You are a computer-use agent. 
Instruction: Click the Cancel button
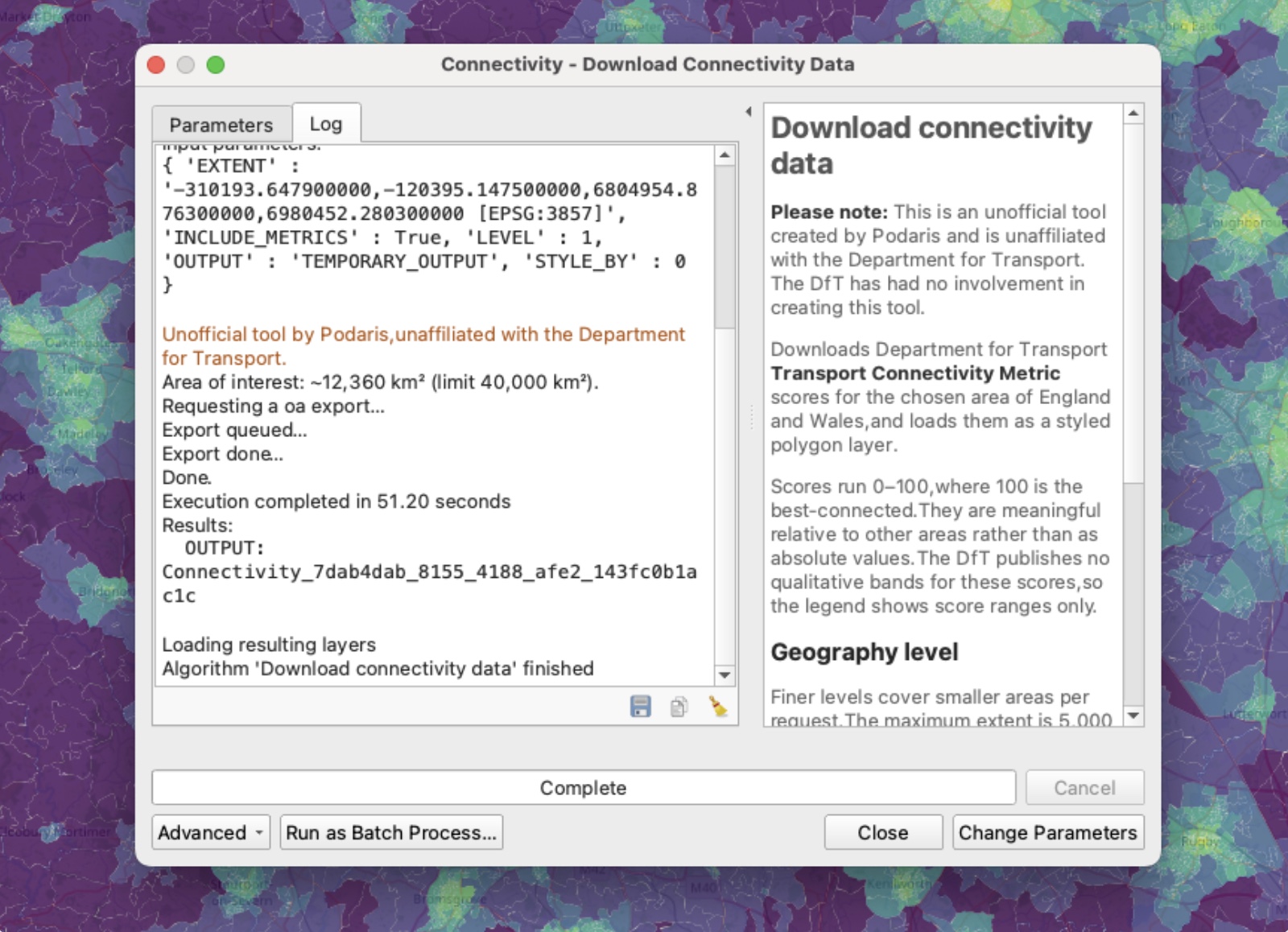click(1084, 787)
